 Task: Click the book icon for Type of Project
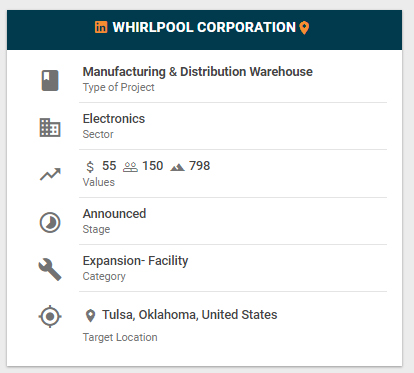[50, 80]
